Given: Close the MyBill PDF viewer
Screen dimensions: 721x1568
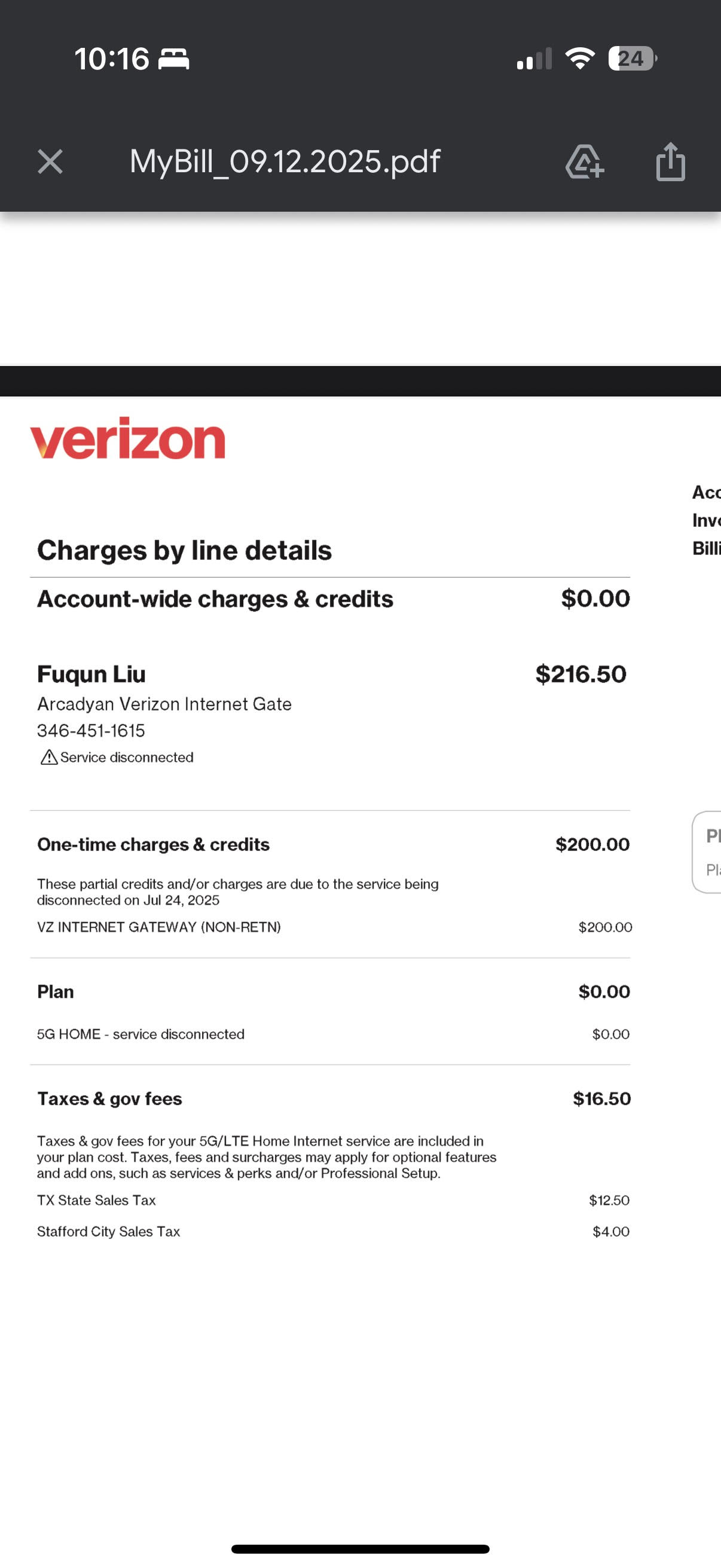Looking at the screenshot, I should point(50,162).
